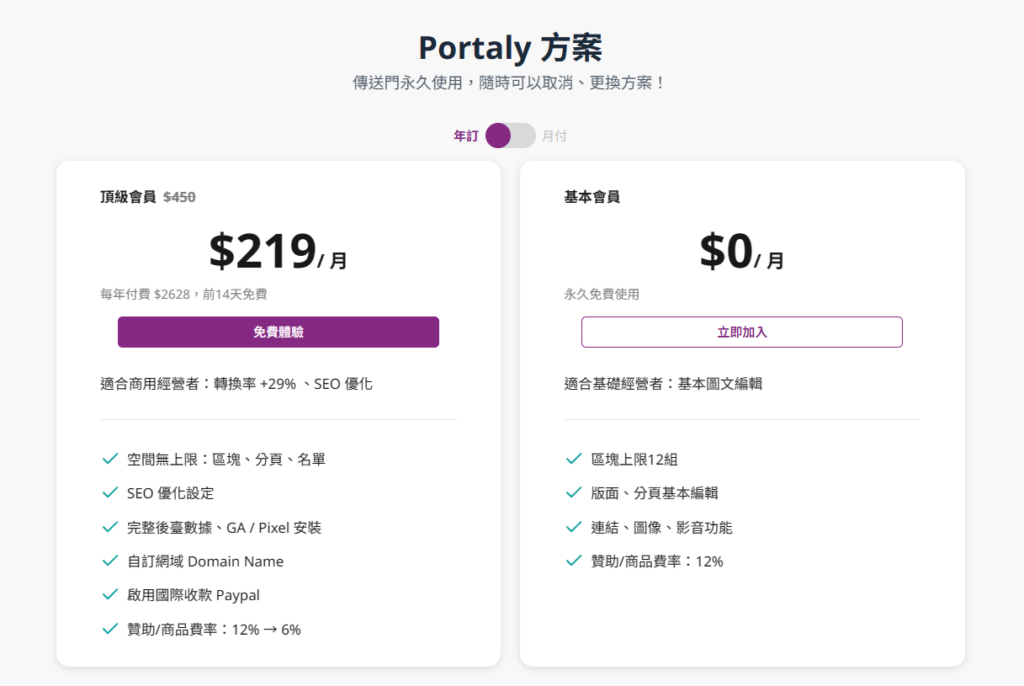1024x686 pixels.
Task: Click checkmark beside 12% → 6% fee rate
Action: coord(110,629)
